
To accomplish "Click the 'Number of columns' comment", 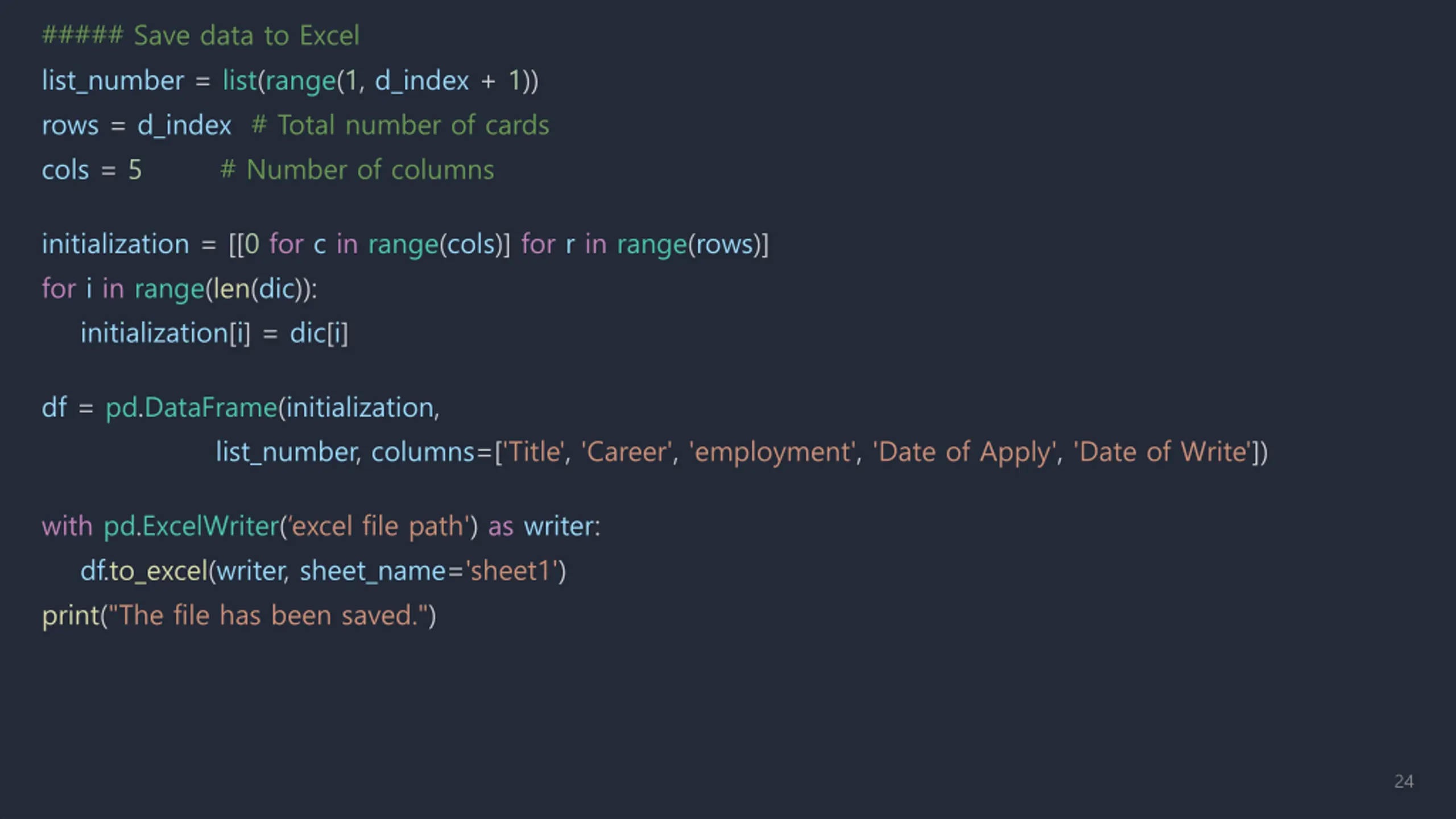I will click(357, 169).
